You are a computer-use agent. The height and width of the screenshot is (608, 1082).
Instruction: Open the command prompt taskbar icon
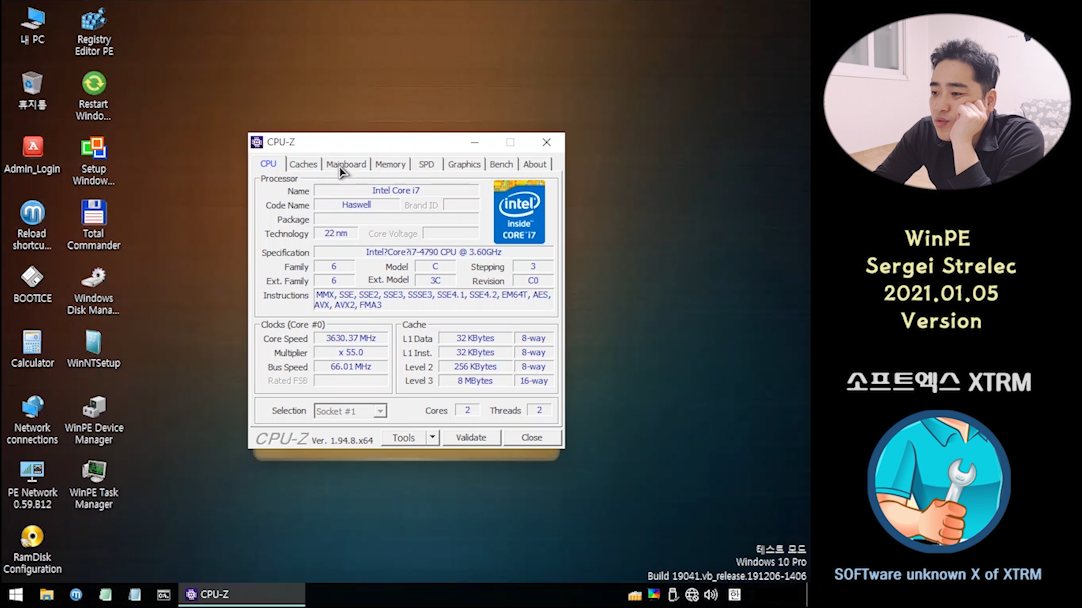pos(164,594)
